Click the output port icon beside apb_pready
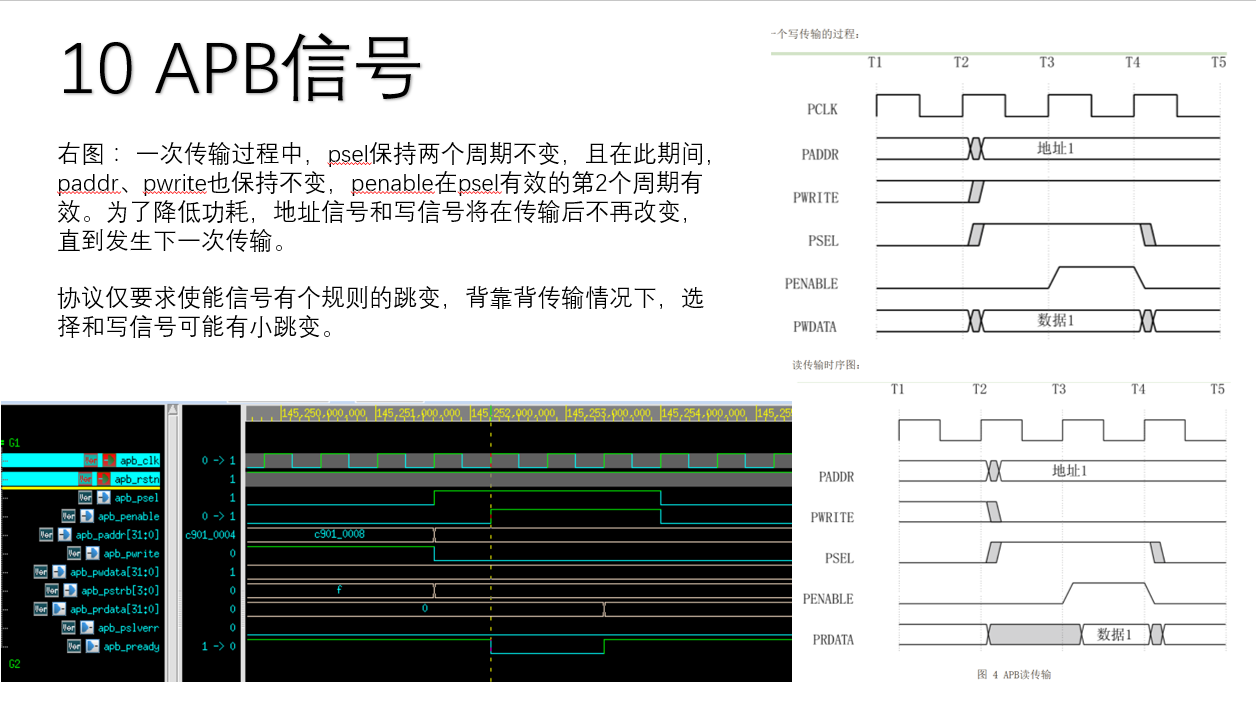This screenshot has height=713, width=1256. tap(91, 645)
